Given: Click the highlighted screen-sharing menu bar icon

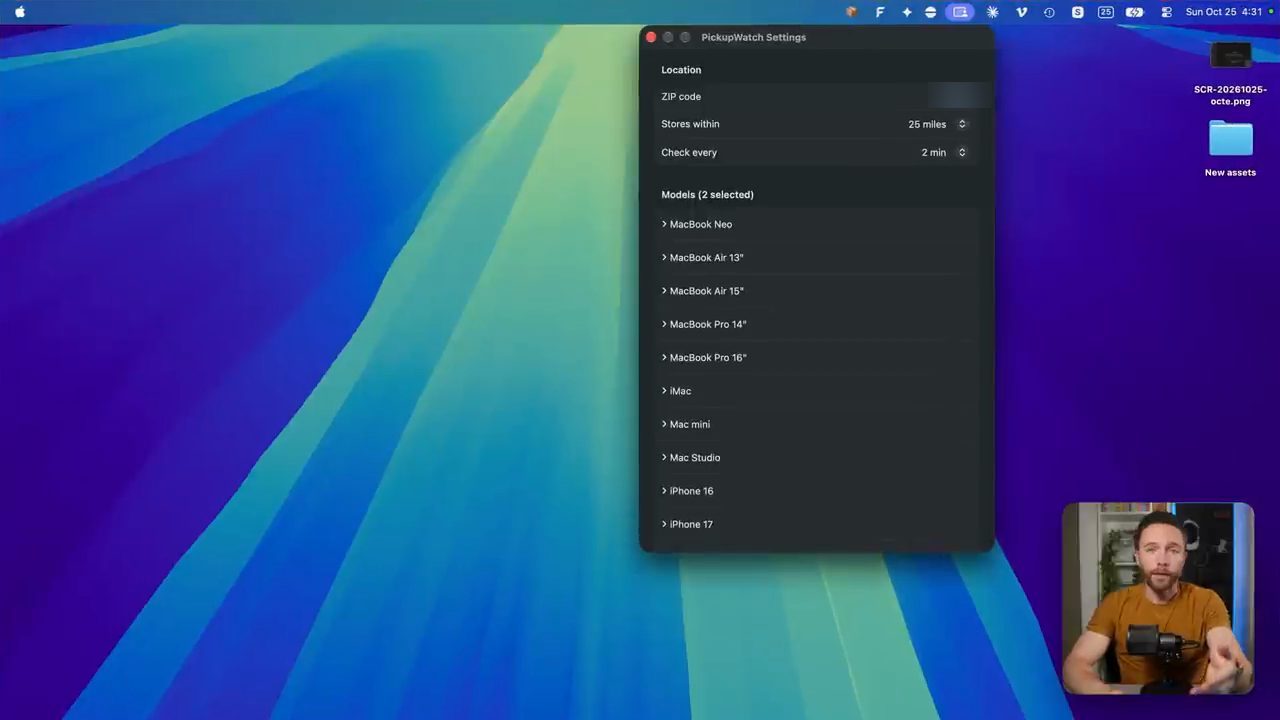Looking at the screenshot, I should coord(960,12).
